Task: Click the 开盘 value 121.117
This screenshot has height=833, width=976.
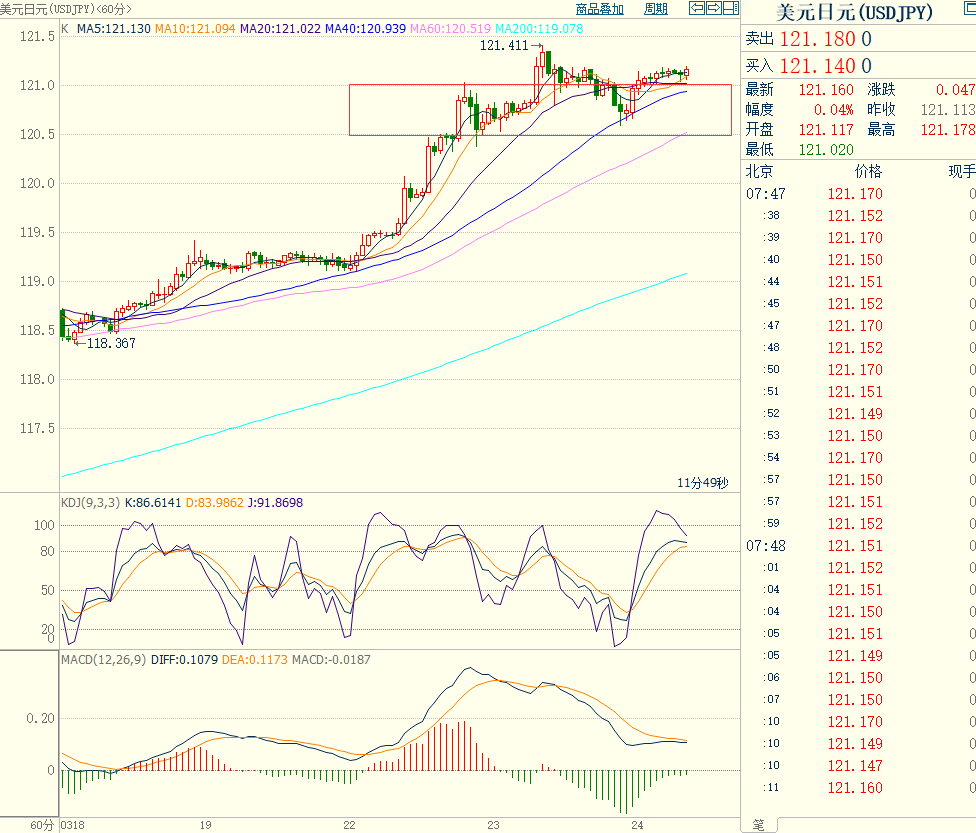Action: point(826,130)
